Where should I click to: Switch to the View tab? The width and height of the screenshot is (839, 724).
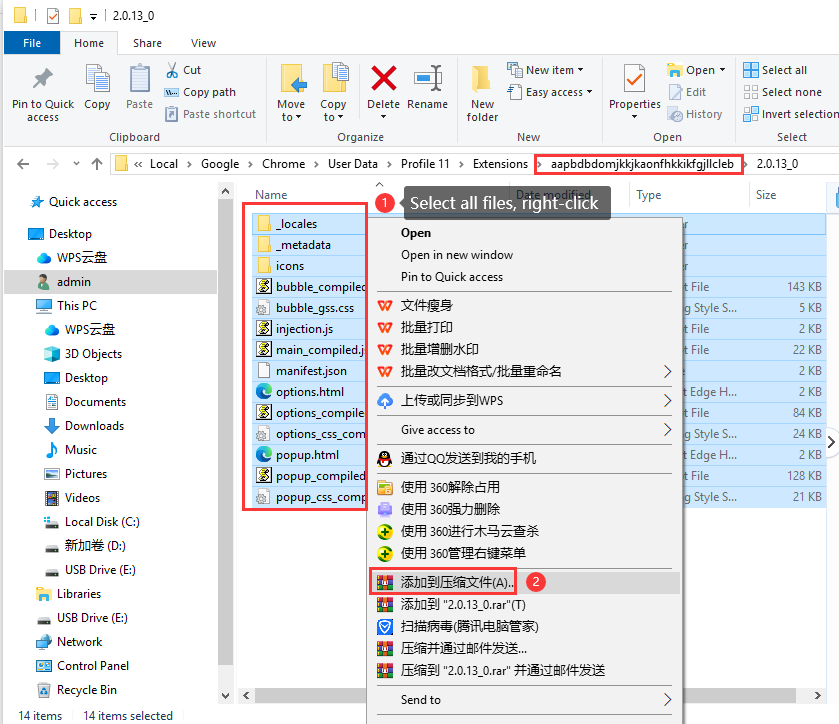(x=203, y=43)
